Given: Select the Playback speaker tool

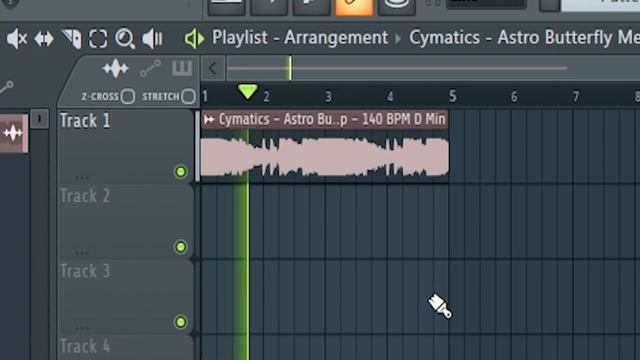Looking at the screenshot, I should 152,39.
